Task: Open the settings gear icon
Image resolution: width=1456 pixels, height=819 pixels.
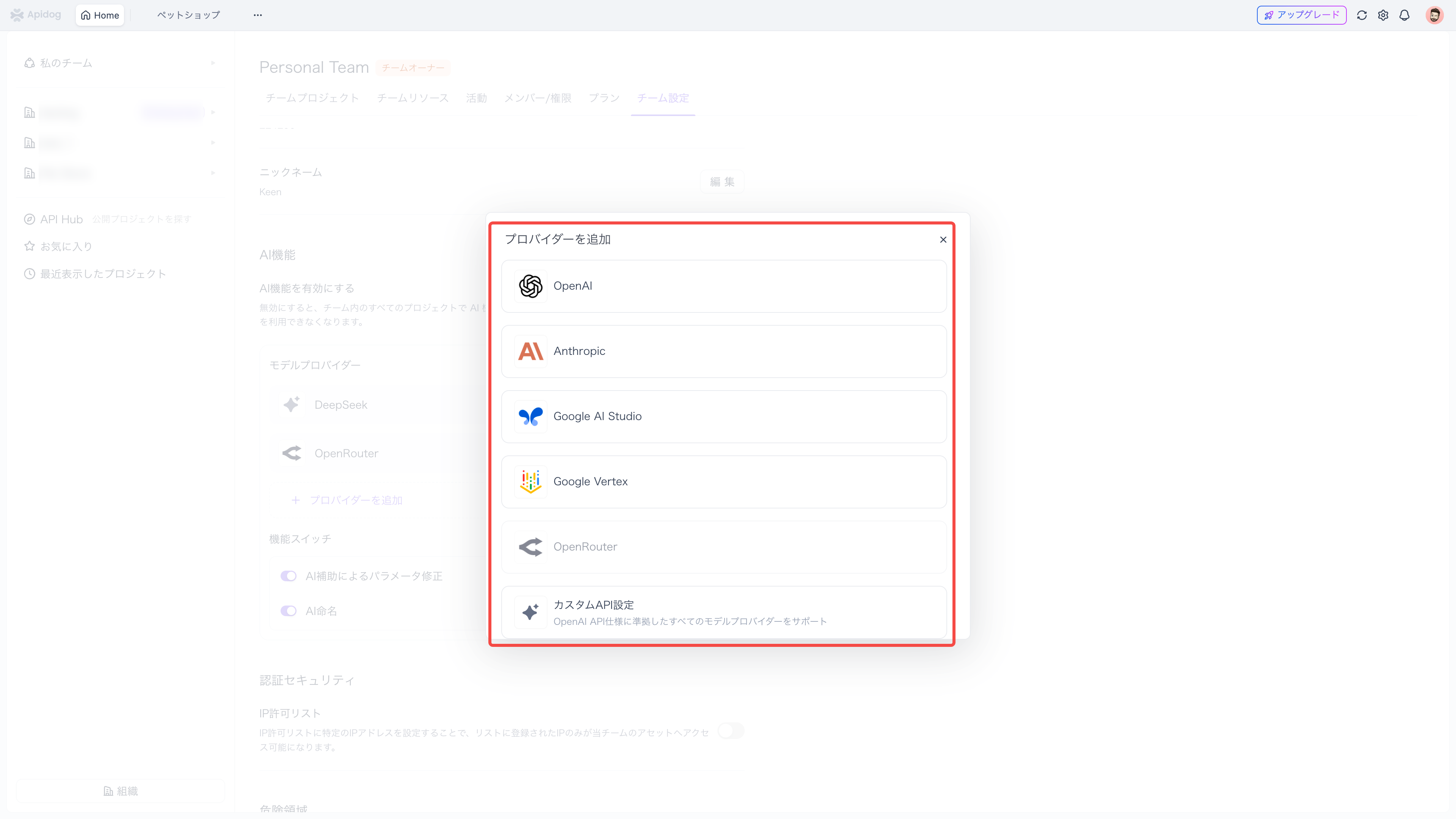Action: (x=1382, y=15)
